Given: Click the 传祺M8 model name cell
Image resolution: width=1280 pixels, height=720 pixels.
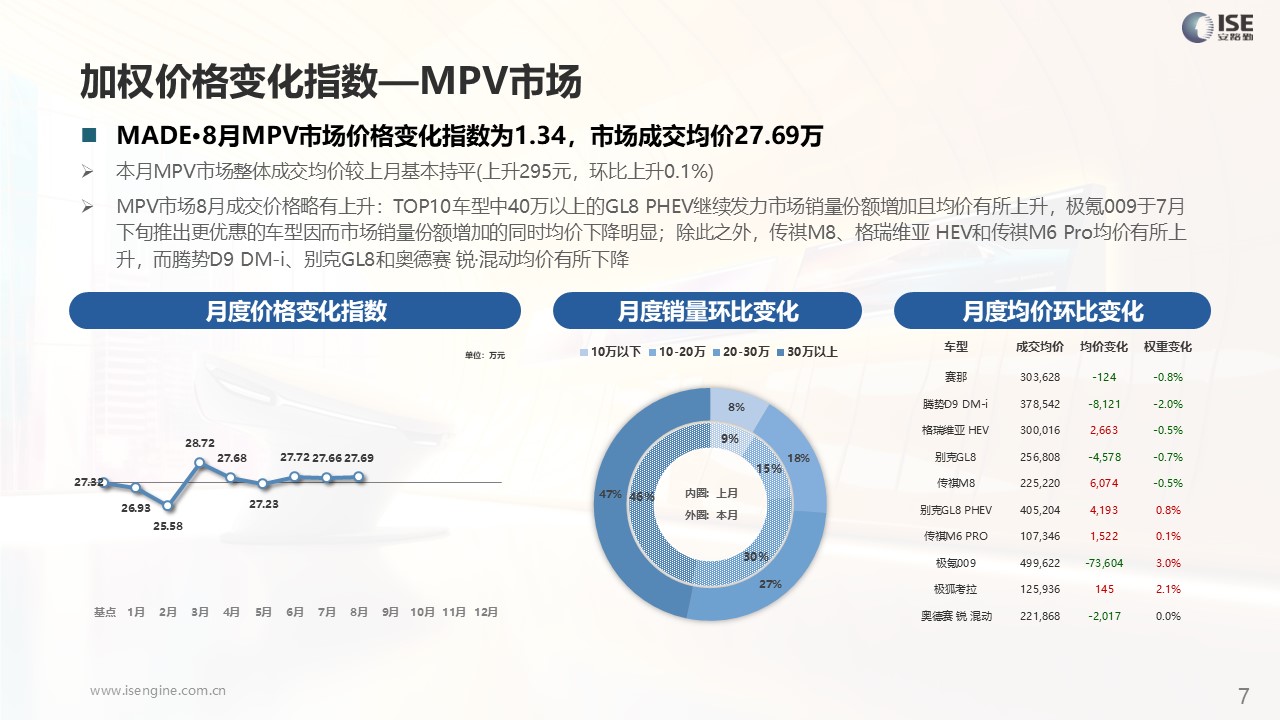Looking at the screenshot, I should [956, 483].
